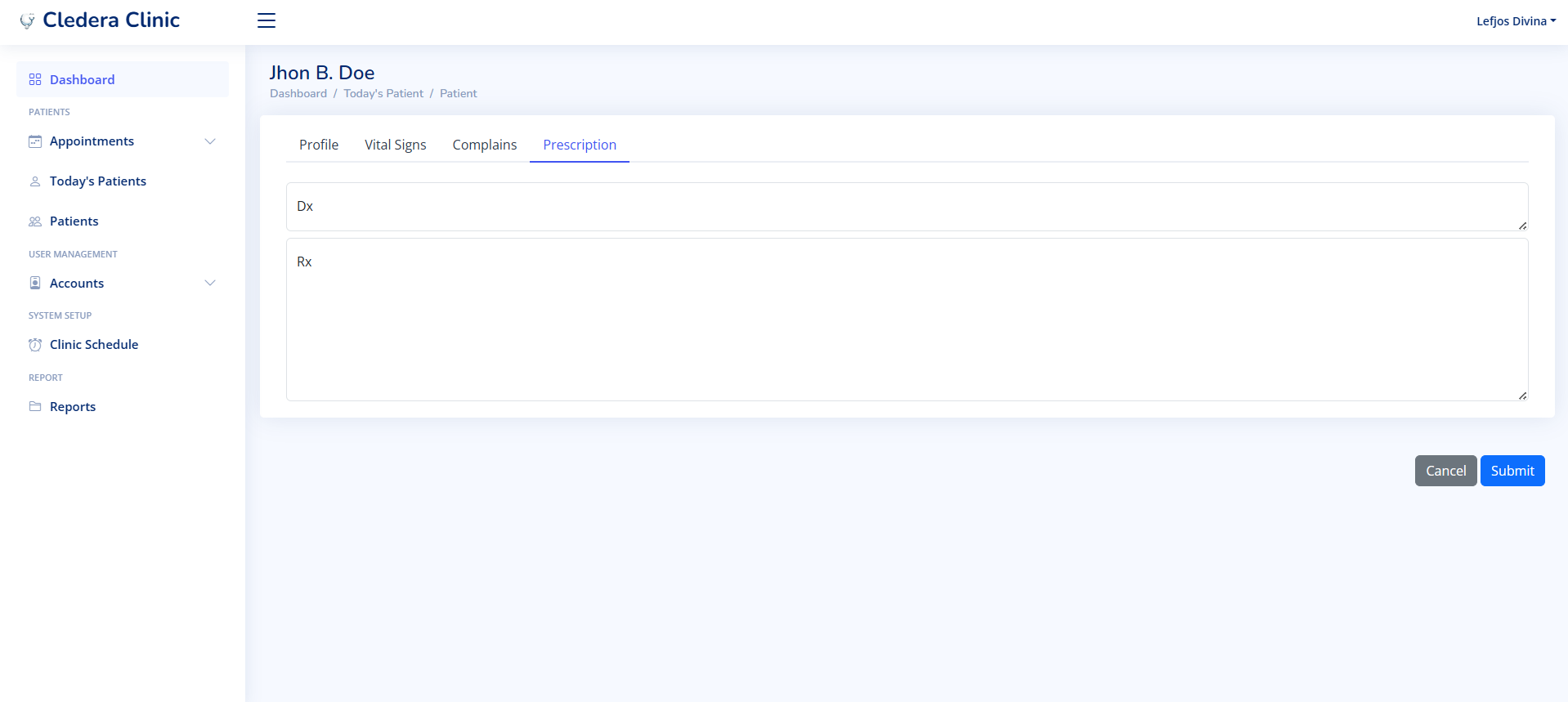Expand the Accounts submenu chevron
Image resolution: width=1568 pixels, height=702 pixels.
(210, 283)
